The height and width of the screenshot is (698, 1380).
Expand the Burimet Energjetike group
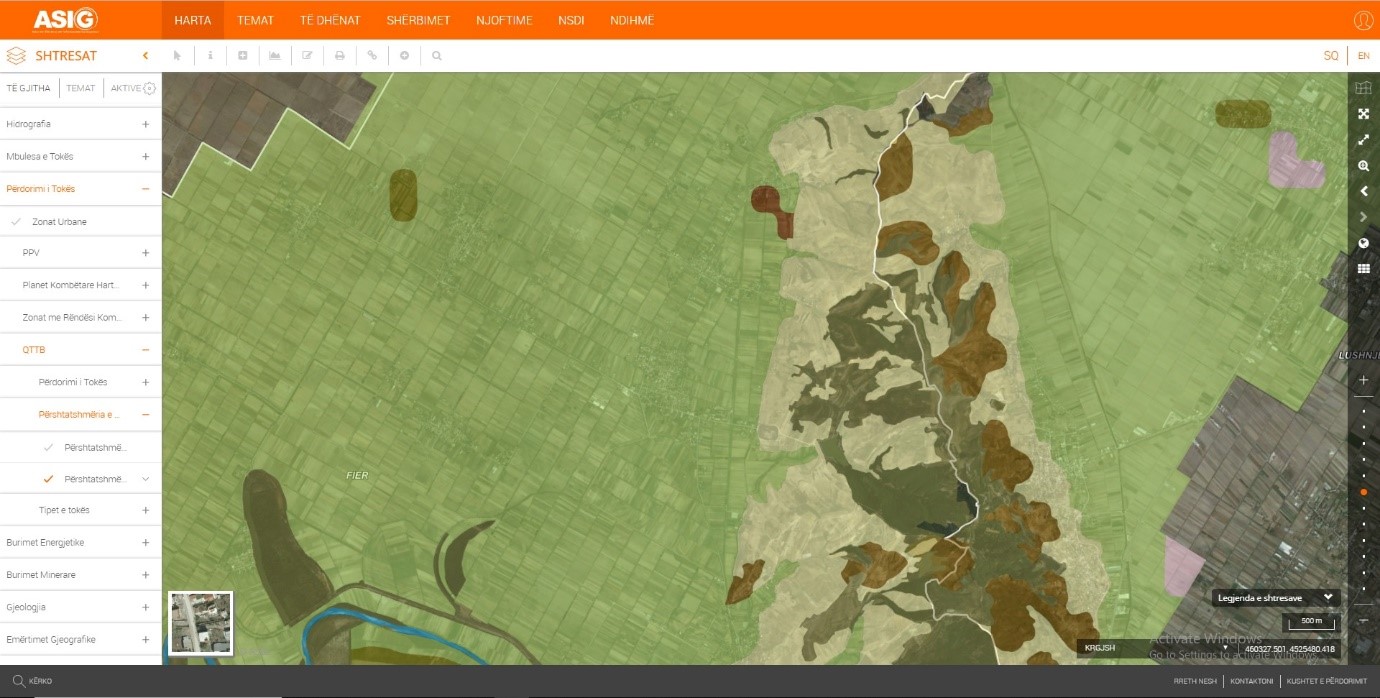click(x=145, y=542)
